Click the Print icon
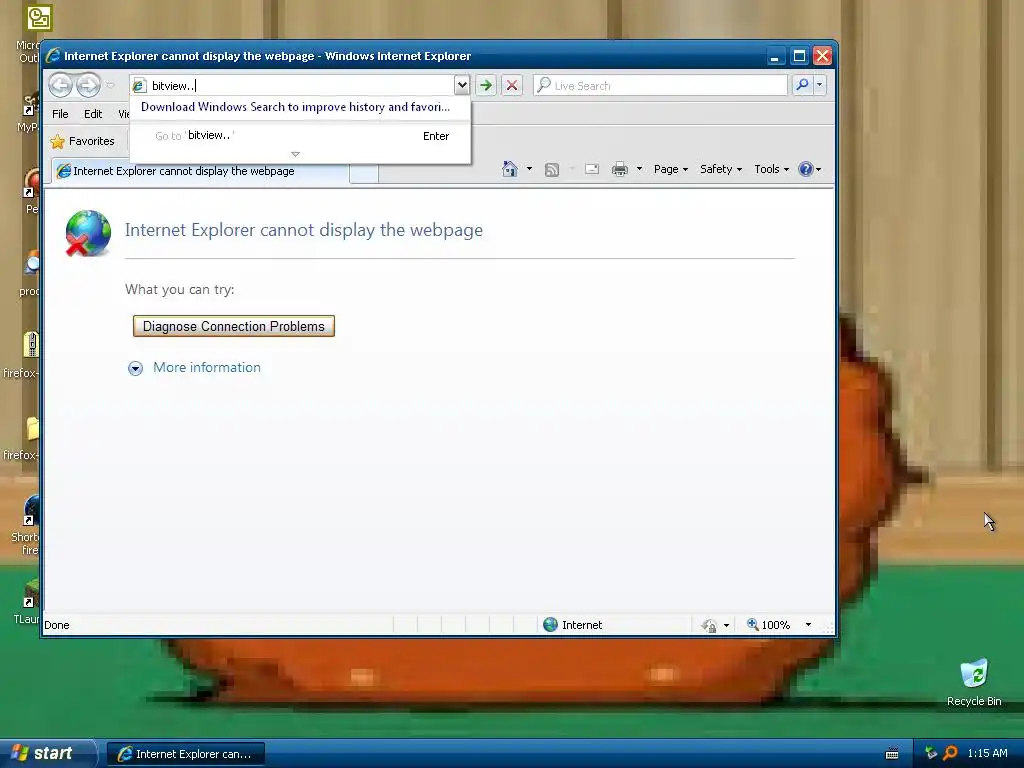Viewport: 1024px width, 768px height. [620, 169]
